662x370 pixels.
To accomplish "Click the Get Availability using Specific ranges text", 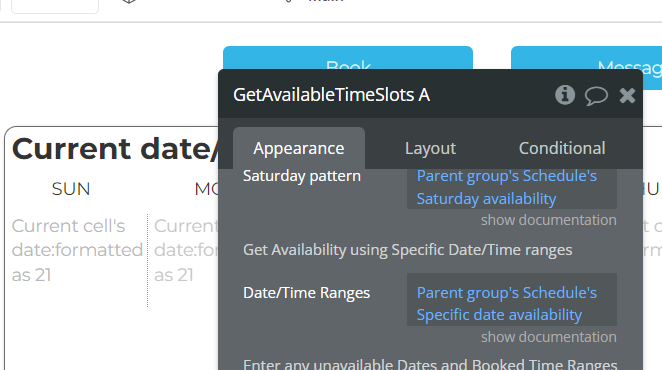I will pyautogui.click(x=407, y=250).
